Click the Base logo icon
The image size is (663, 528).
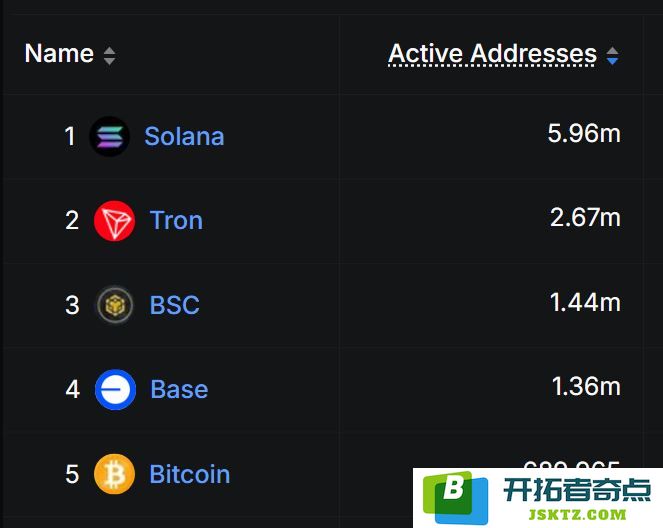pyautogui.click(x=115, y=389)
